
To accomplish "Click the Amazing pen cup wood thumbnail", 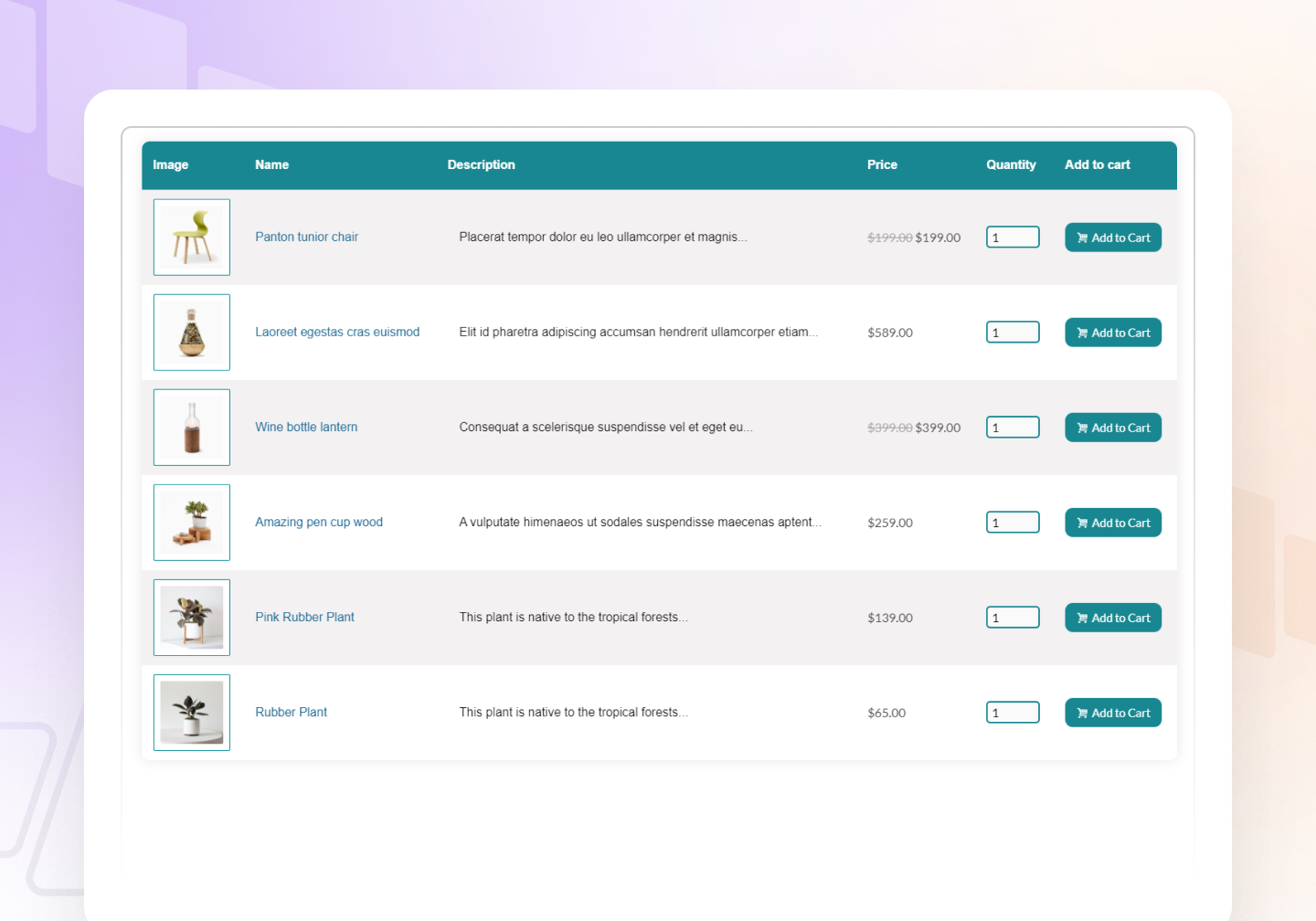I will (x=192, y=523).
